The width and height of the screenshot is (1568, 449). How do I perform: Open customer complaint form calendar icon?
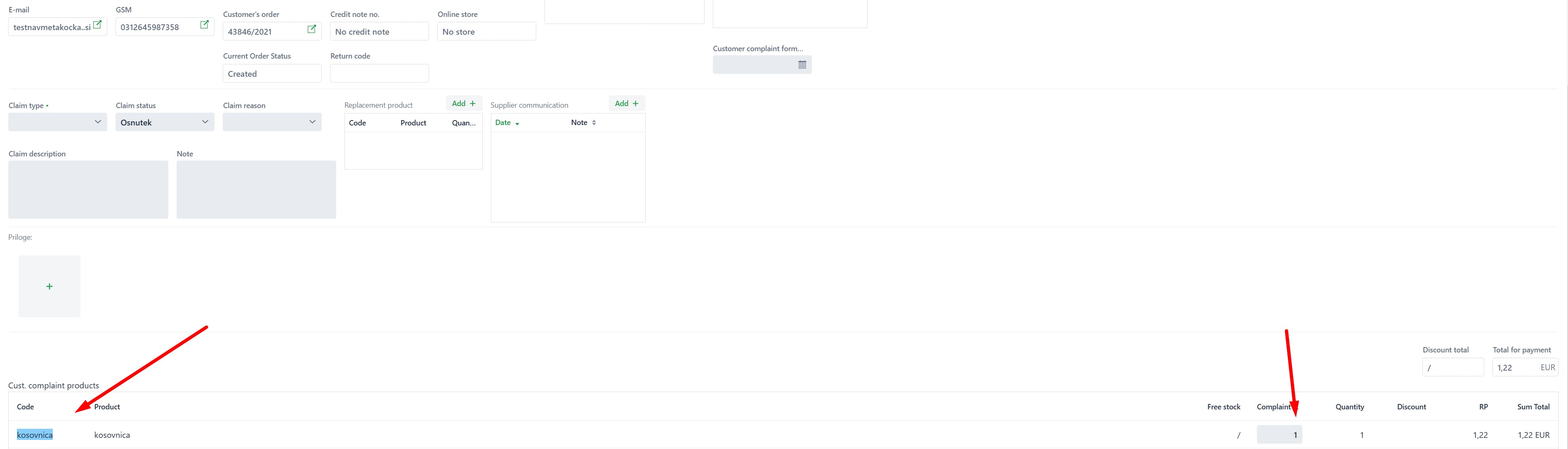click(802, 65)
